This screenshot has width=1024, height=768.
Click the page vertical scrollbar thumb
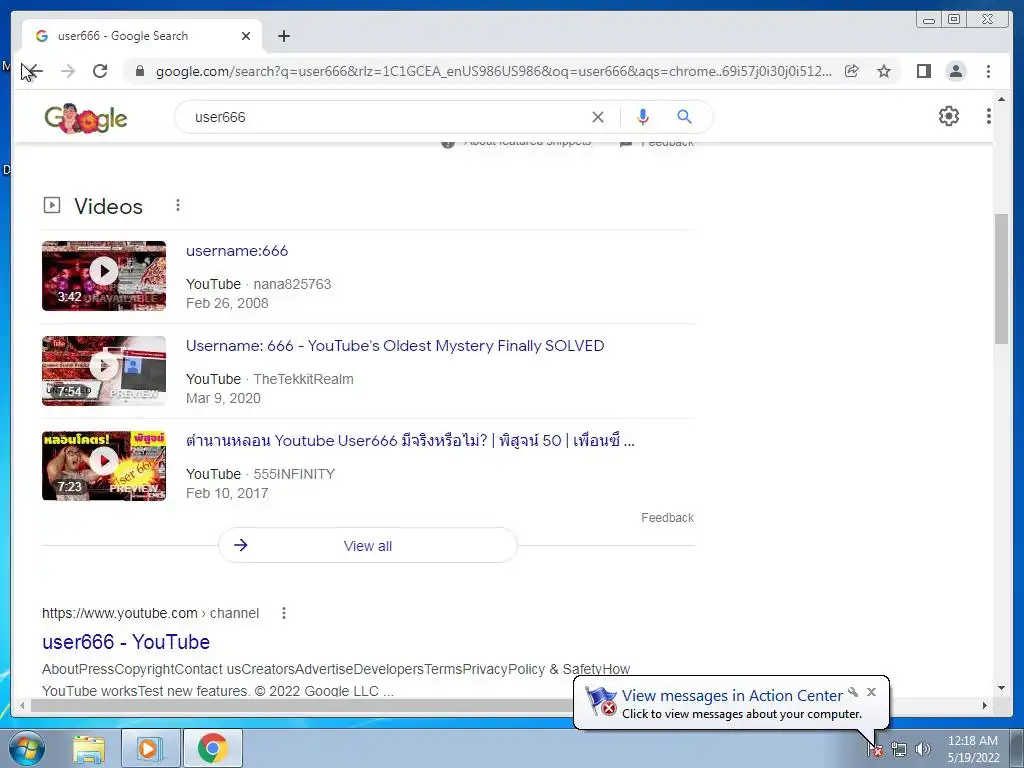click(1001, 278)
